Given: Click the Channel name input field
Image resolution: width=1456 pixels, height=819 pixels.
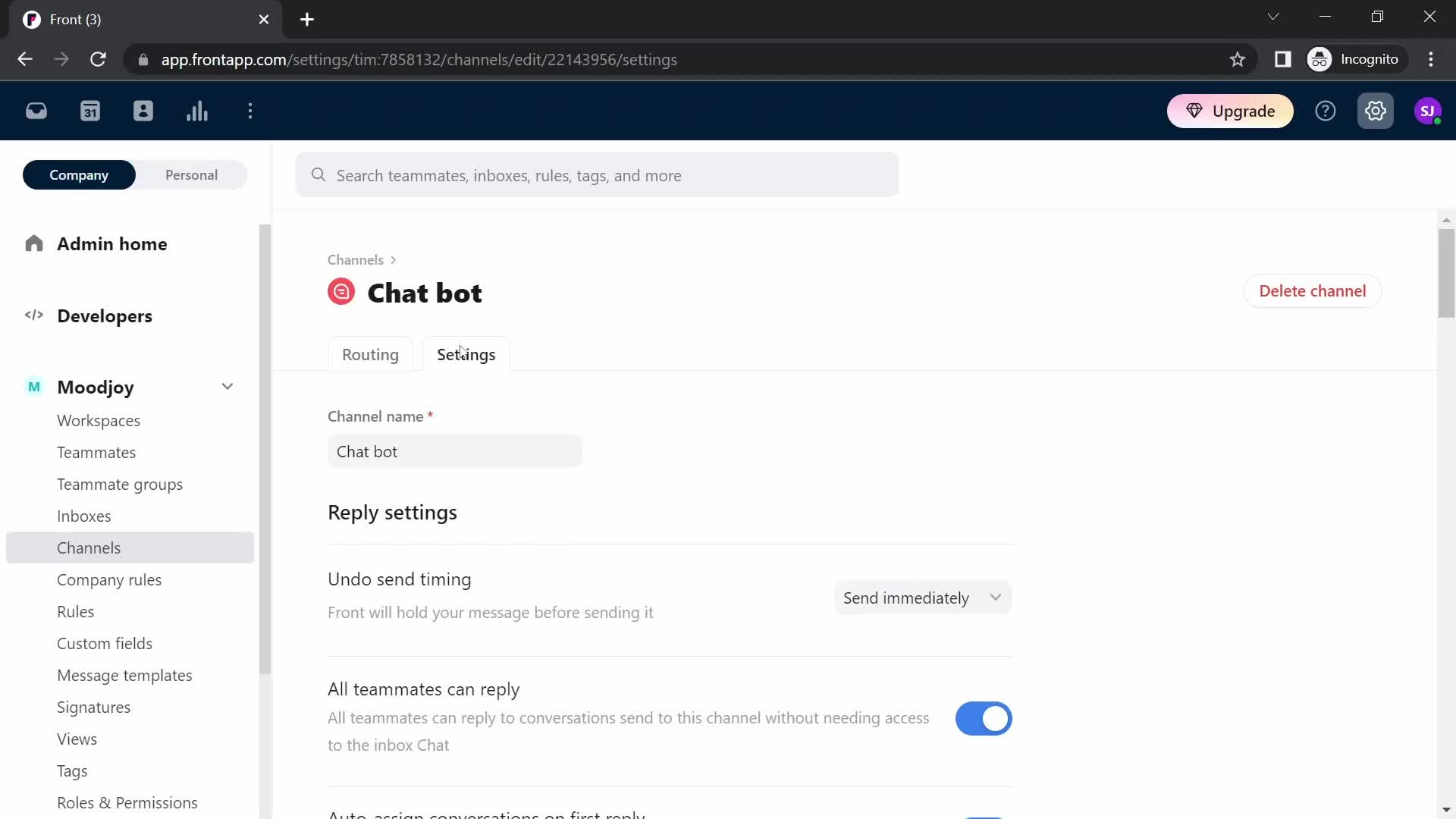Looking at the screenshot, I should (454, 451).
